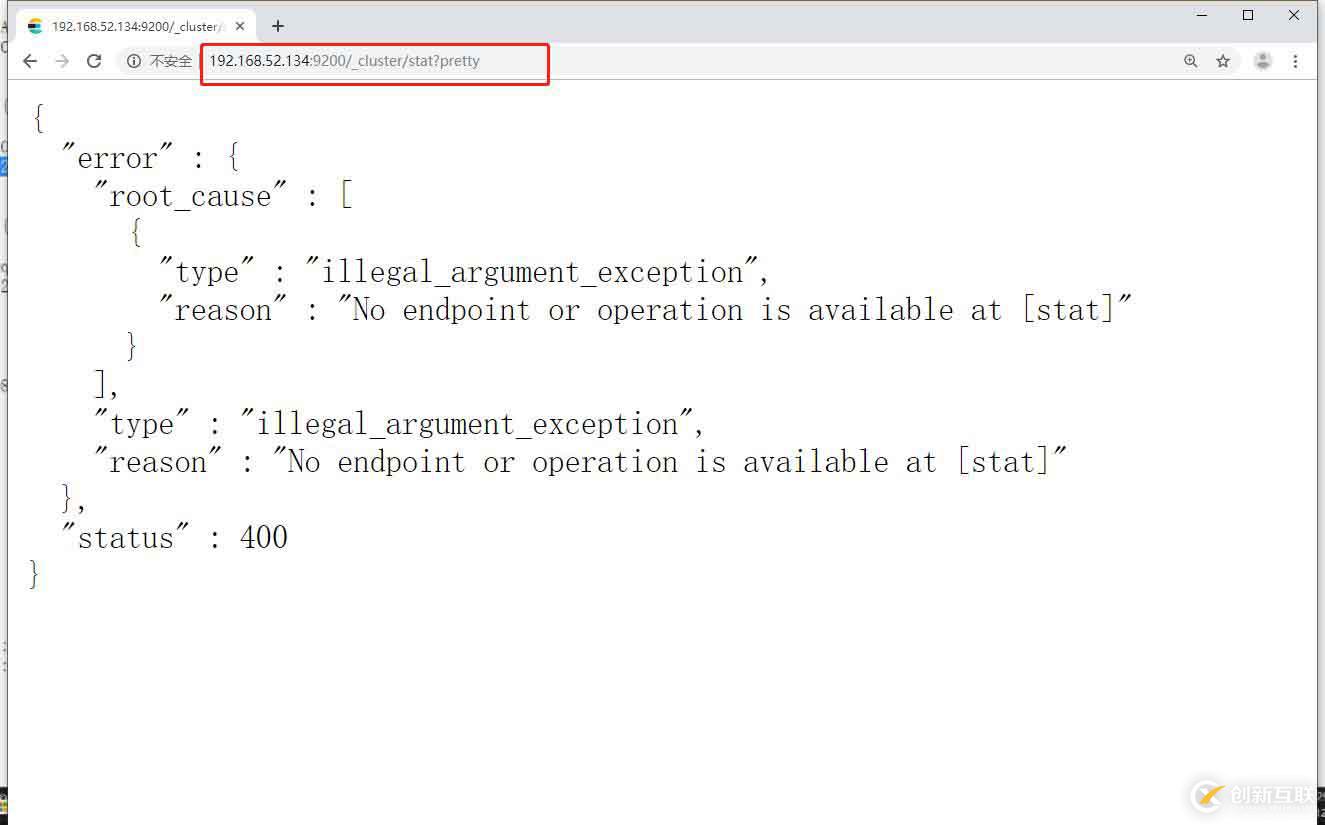Go back to the previous page
The width and height of the screenshot is (1325, 825).
click(30, 61)
